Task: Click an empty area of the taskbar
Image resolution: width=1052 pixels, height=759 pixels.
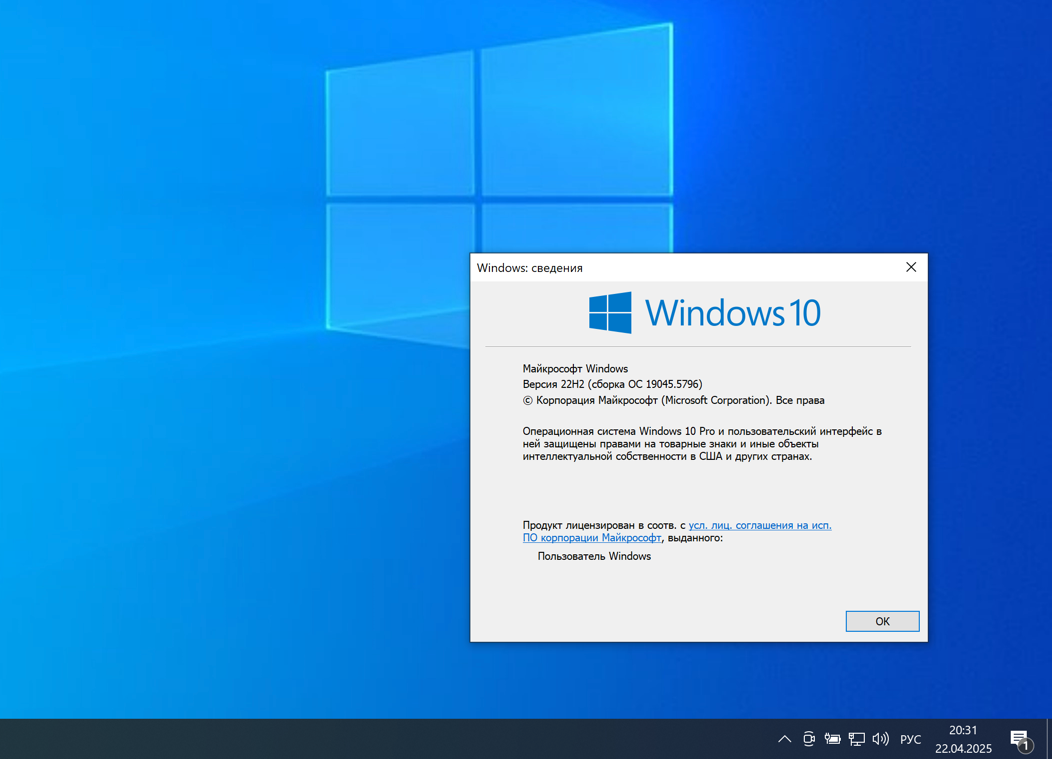Action: tap(400, 738)
